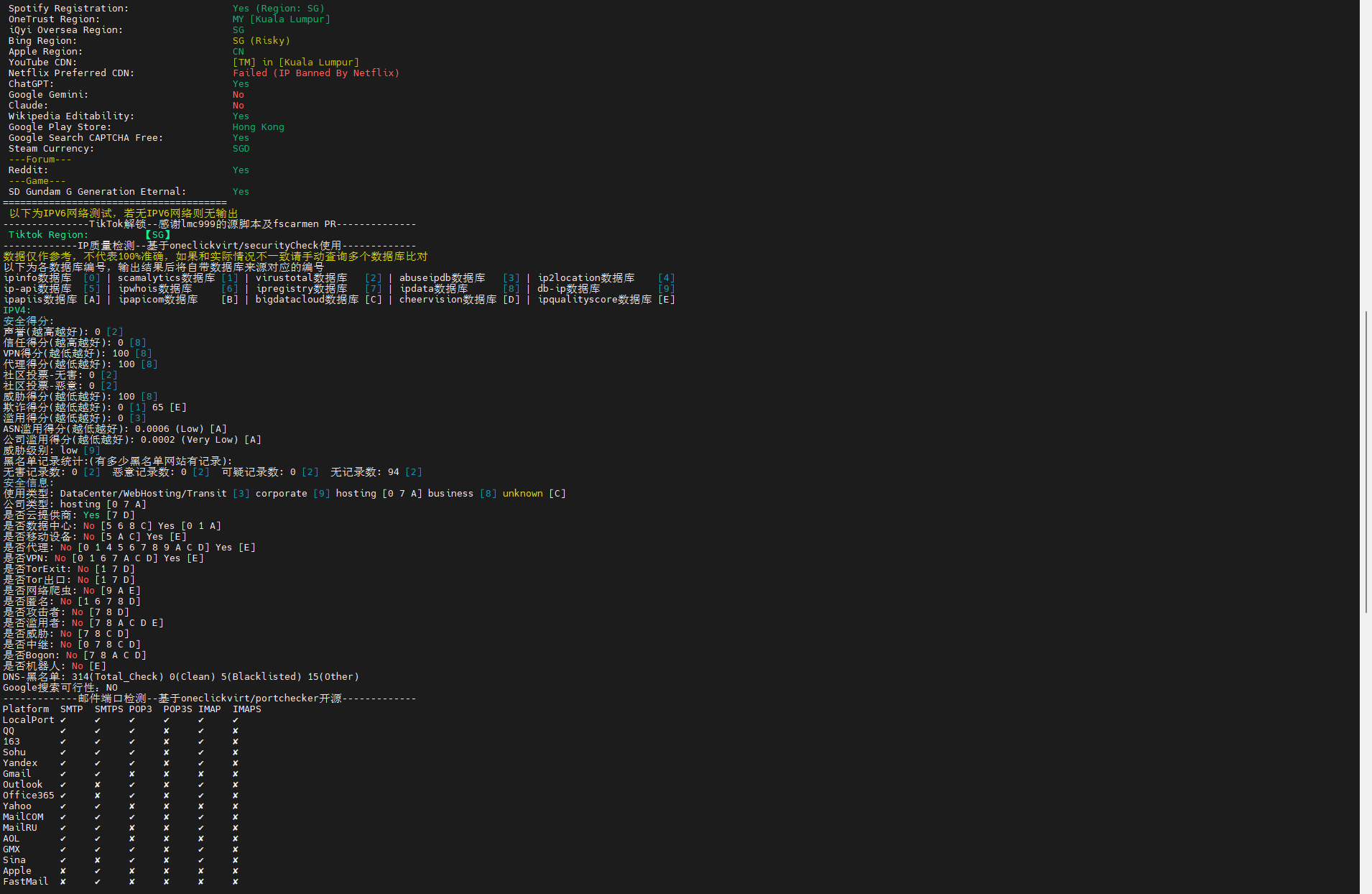Viewport: 1372px width, 894px height.
Task: Click the 'Platform' column header
Action: pyautogui.click(x=26, y=709)
